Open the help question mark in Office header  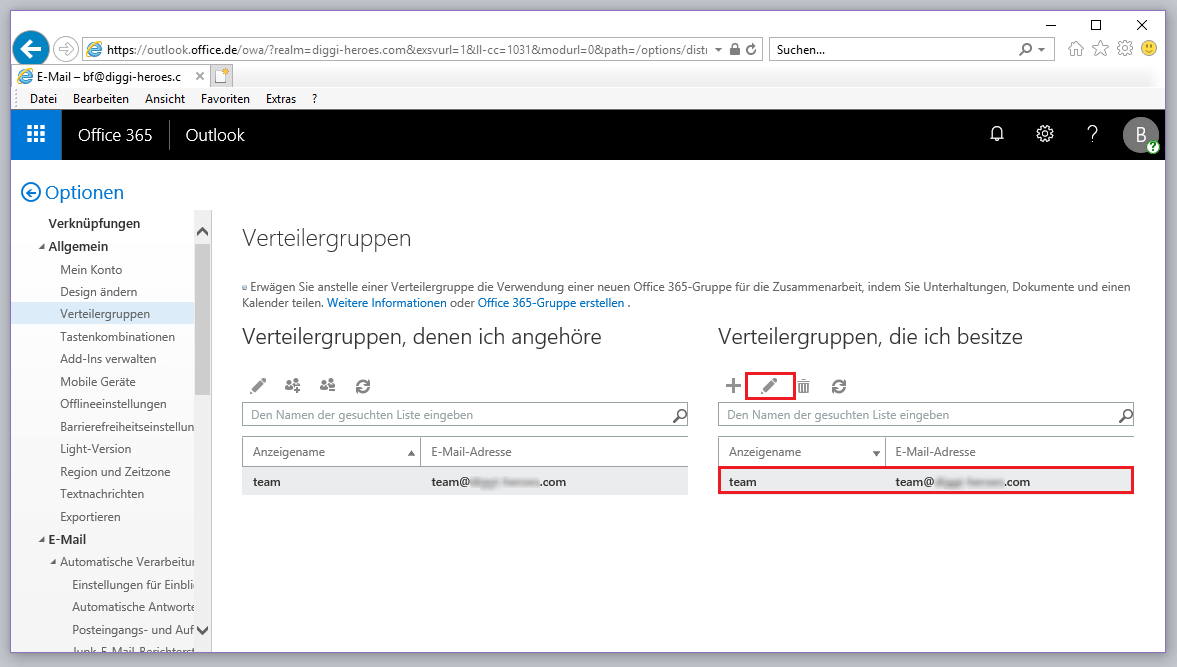point(1092,134)
